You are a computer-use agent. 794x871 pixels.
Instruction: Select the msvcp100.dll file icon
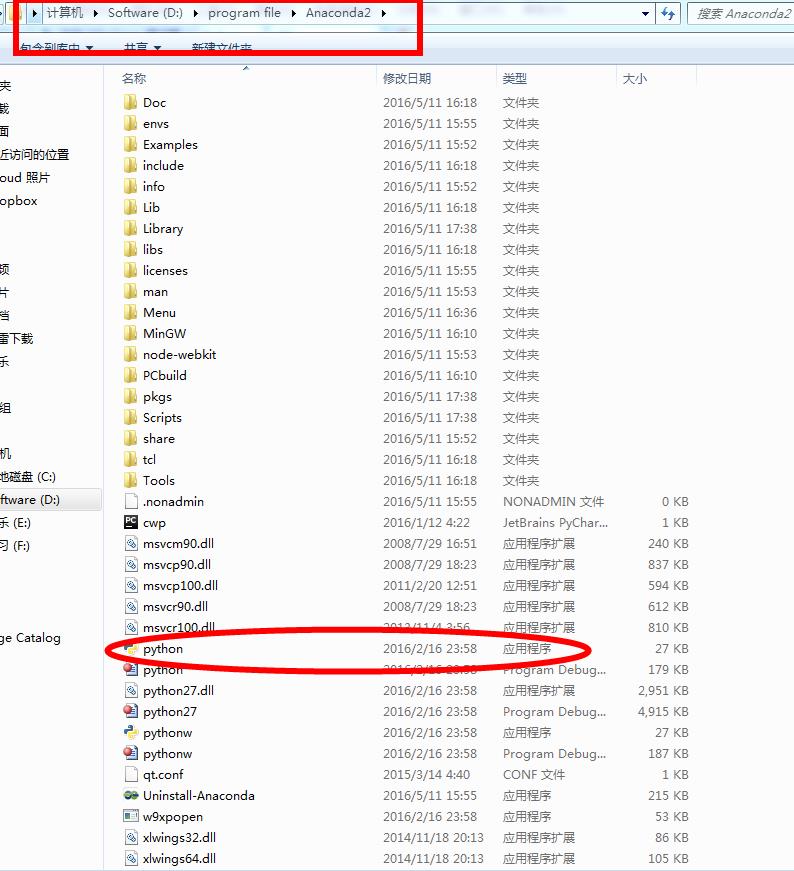[131, 585]
